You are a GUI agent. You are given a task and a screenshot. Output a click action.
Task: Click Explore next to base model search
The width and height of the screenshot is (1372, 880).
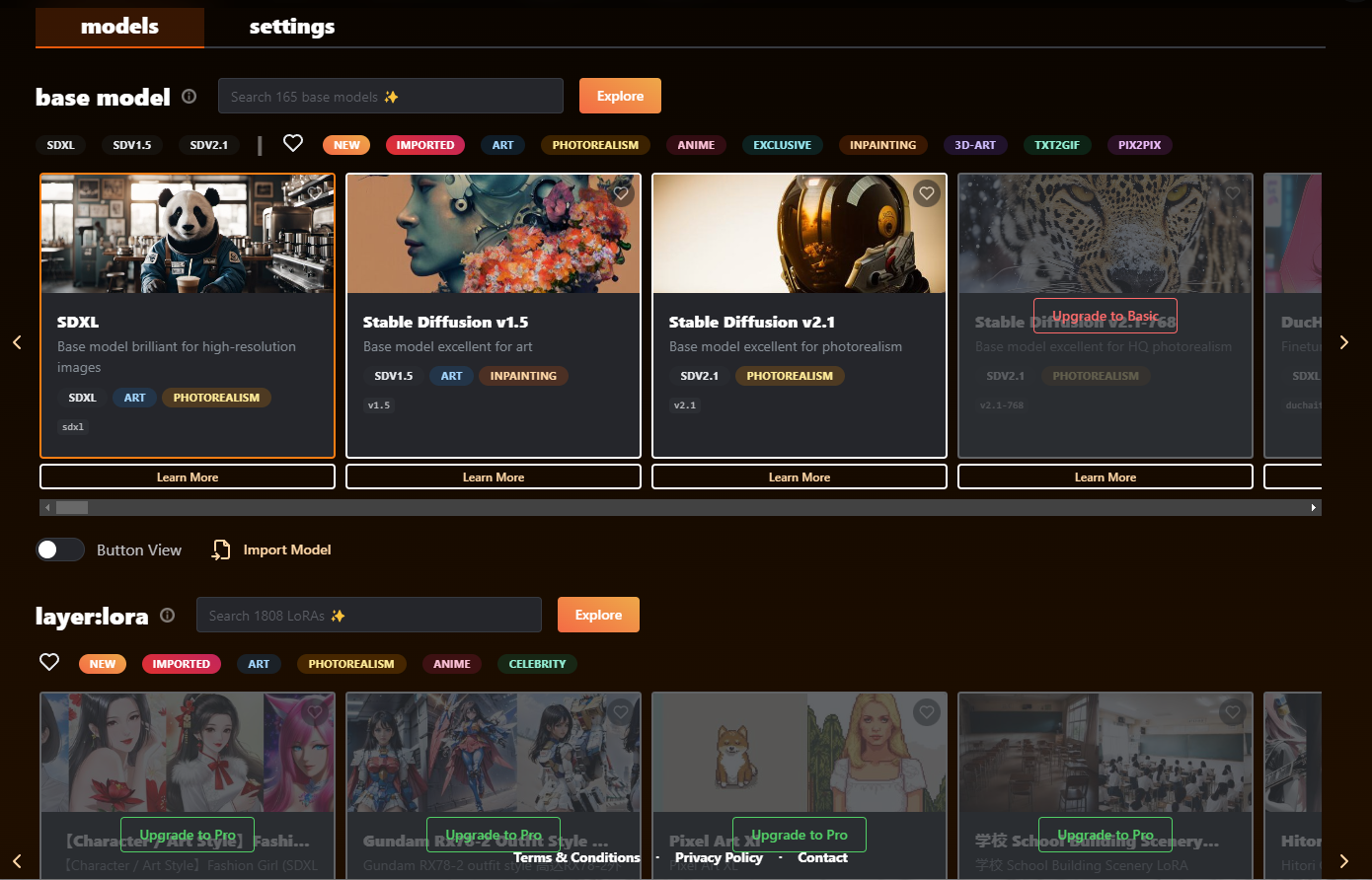tap(620, 96)
